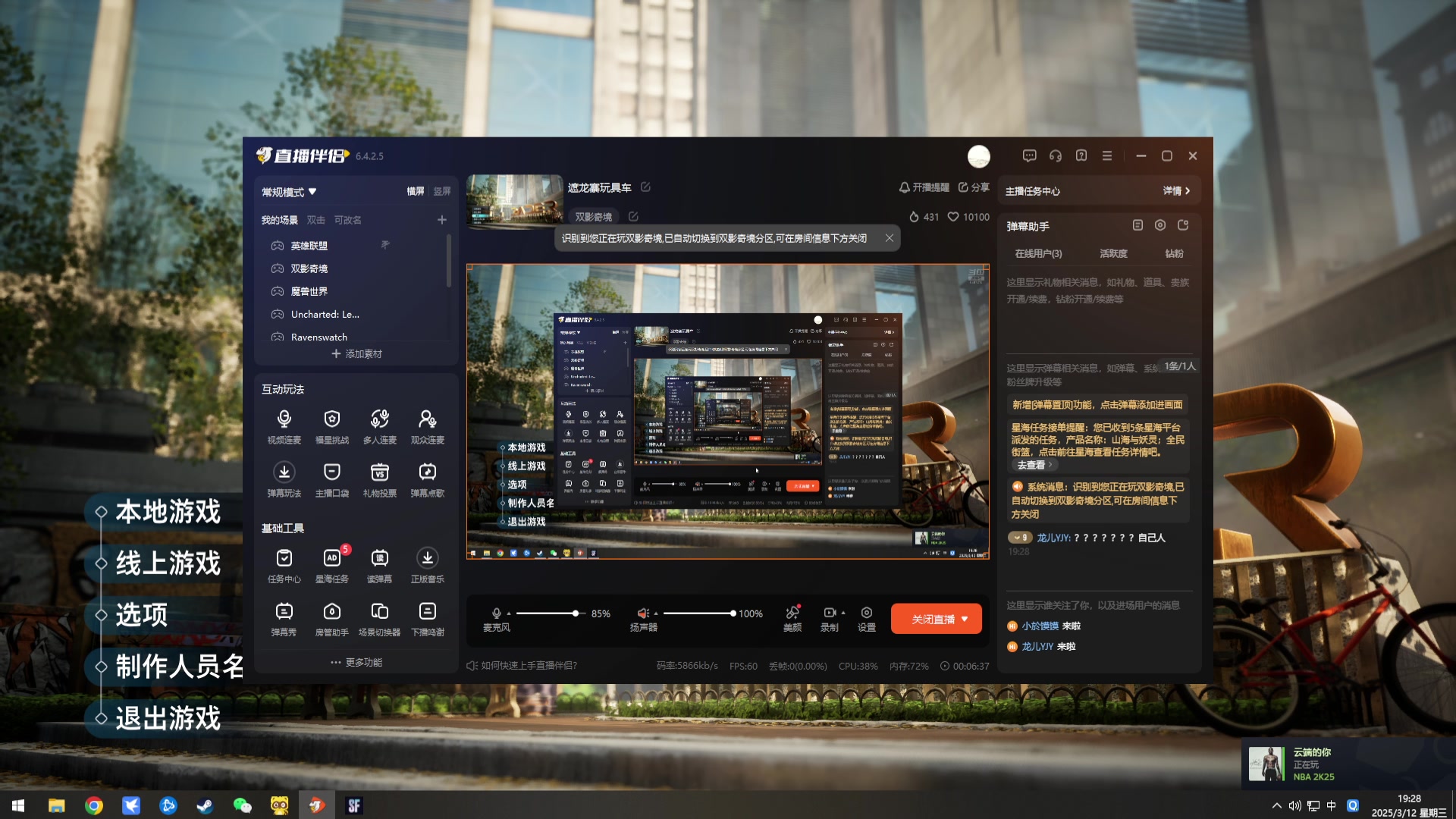Open the 读弹幕 read-danmaku tool
Viewport: 1456px width, 819px height.
pos(379,566)
